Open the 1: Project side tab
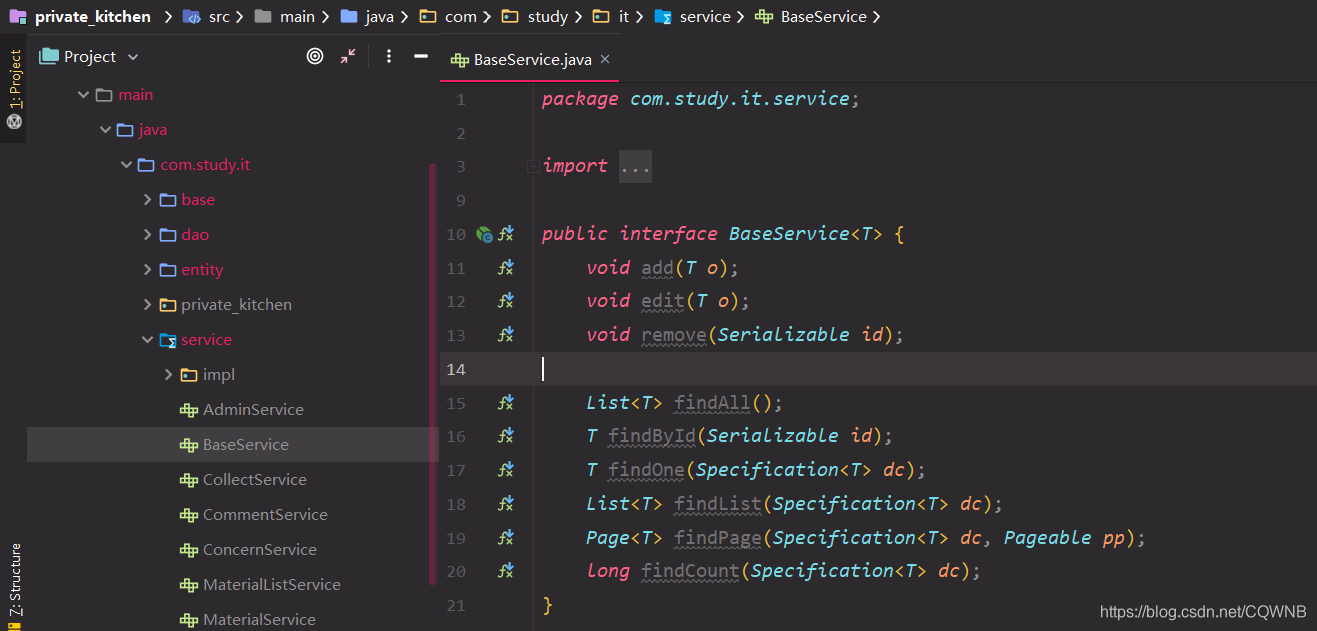 (14, 79)
